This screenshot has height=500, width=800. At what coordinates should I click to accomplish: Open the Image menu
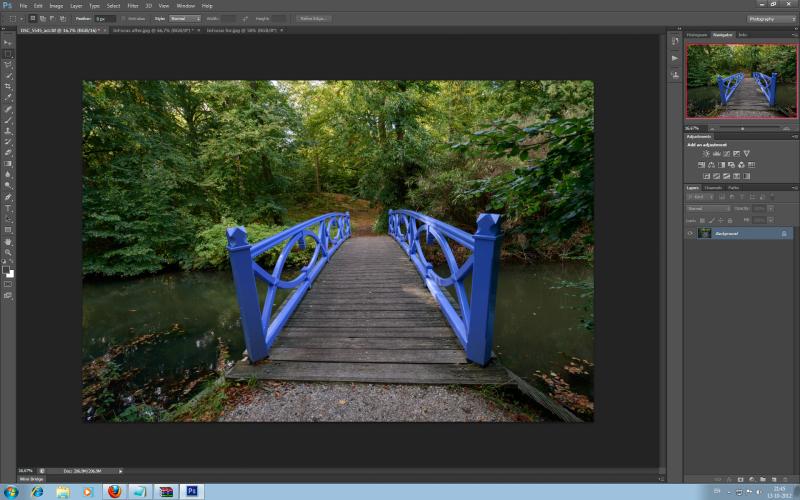tap(56, 6)
